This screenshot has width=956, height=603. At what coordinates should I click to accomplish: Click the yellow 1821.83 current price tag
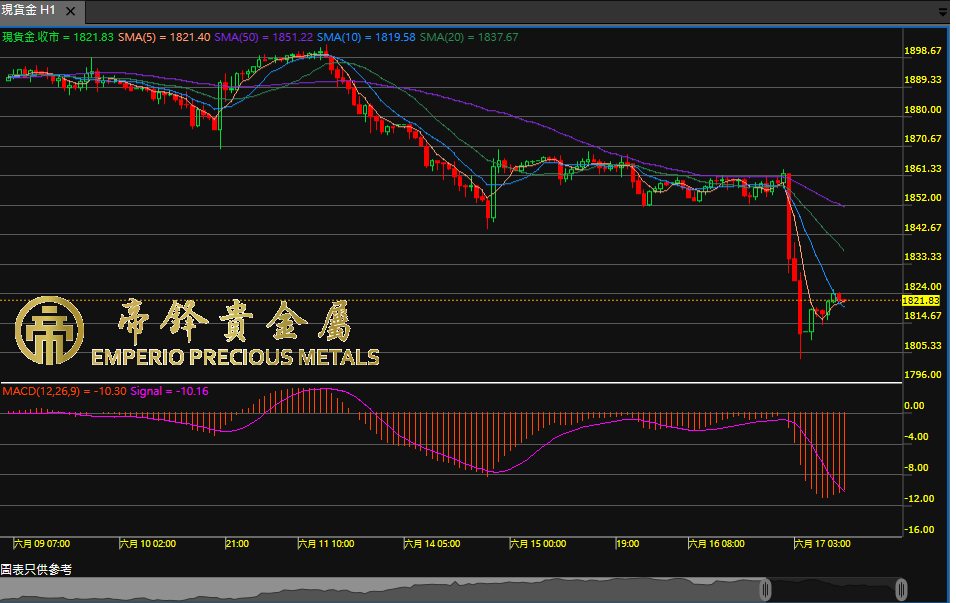pyautogui.click(x=920, y=300)
